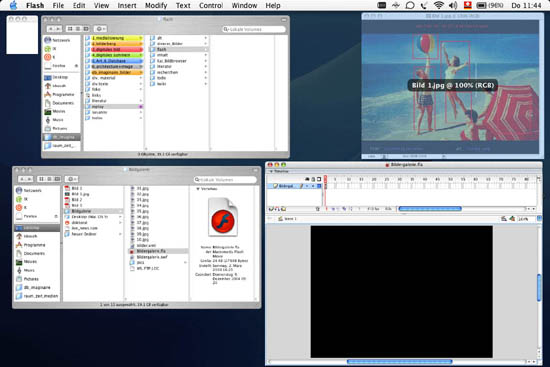This screenshot has height=367, width=550.
Task: Open the blue-labeled Art & Database folder
Action: coord(114,61)
